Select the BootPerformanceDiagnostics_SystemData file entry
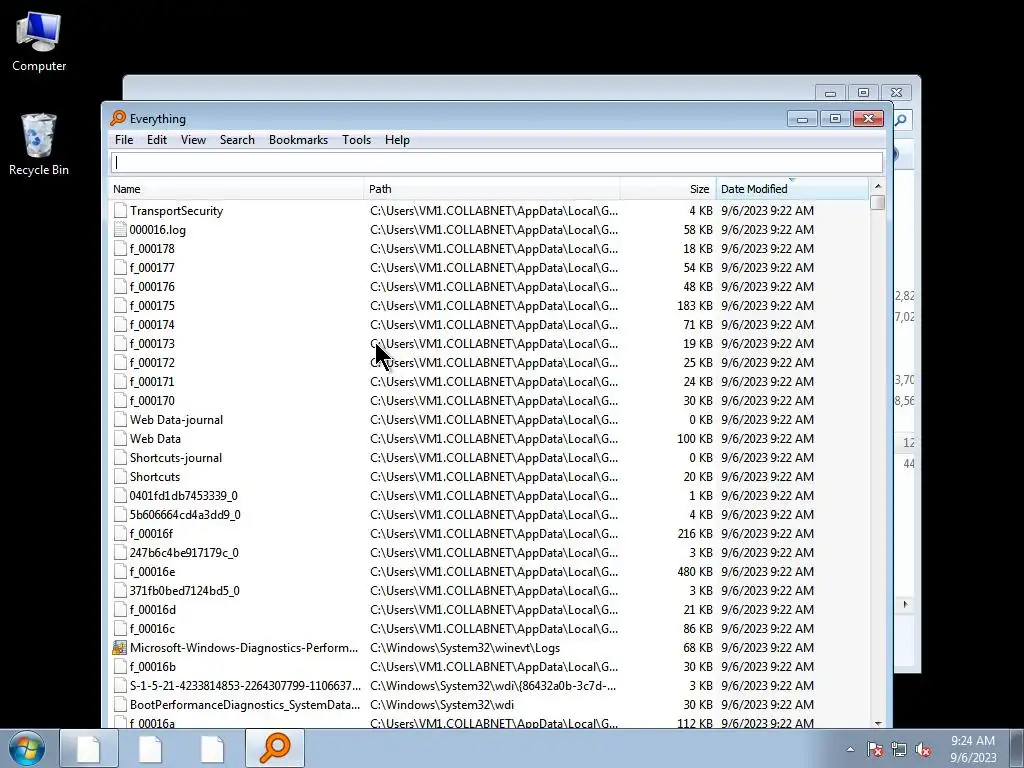 tap(245, 704)
